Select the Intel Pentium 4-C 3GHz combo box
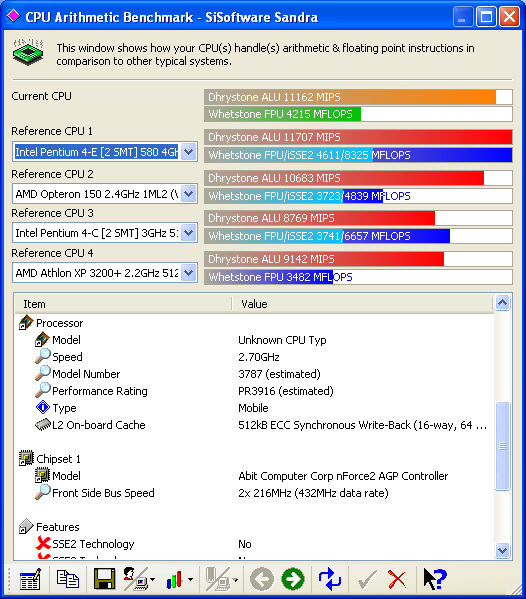526x599 pixels. [x=105, y=233]
